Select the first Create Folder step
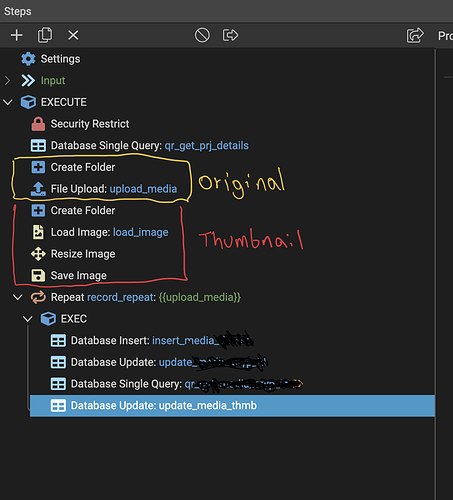This screenshot has height=500, width=453. (73, 167)
